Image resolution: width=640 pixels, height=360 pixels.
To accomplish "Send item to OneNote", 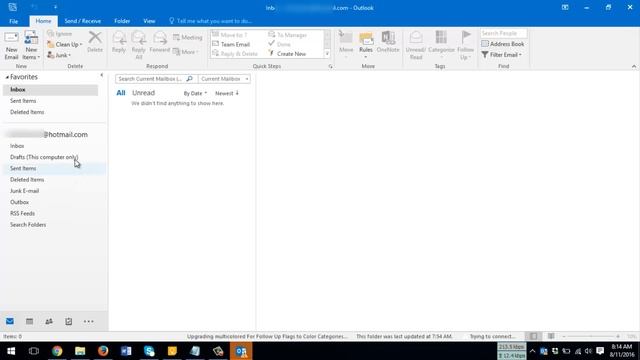I will 388,42.
